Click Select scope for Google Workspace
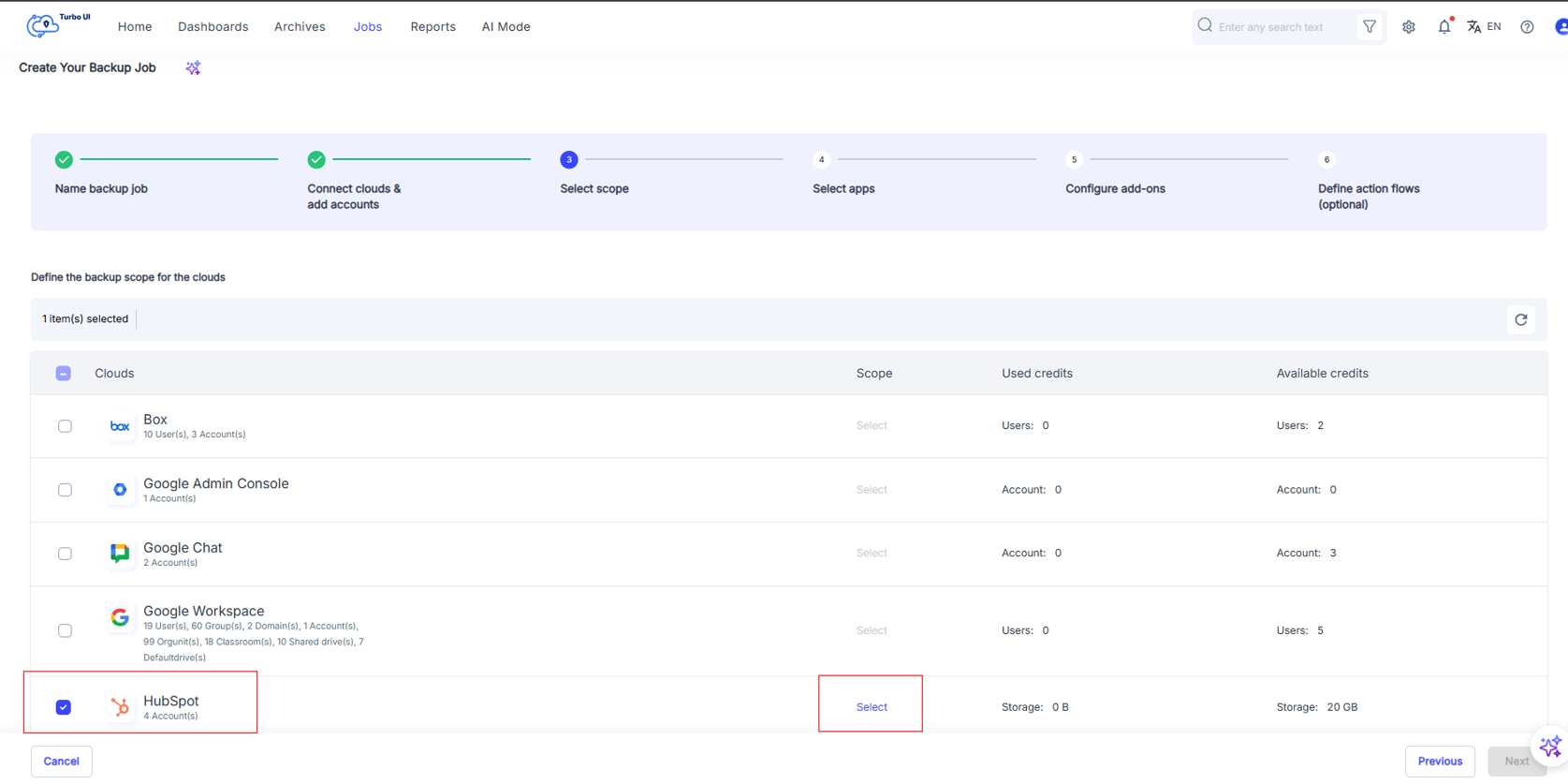This screenshot has height=784, width=1568. [x=872, y=630]
